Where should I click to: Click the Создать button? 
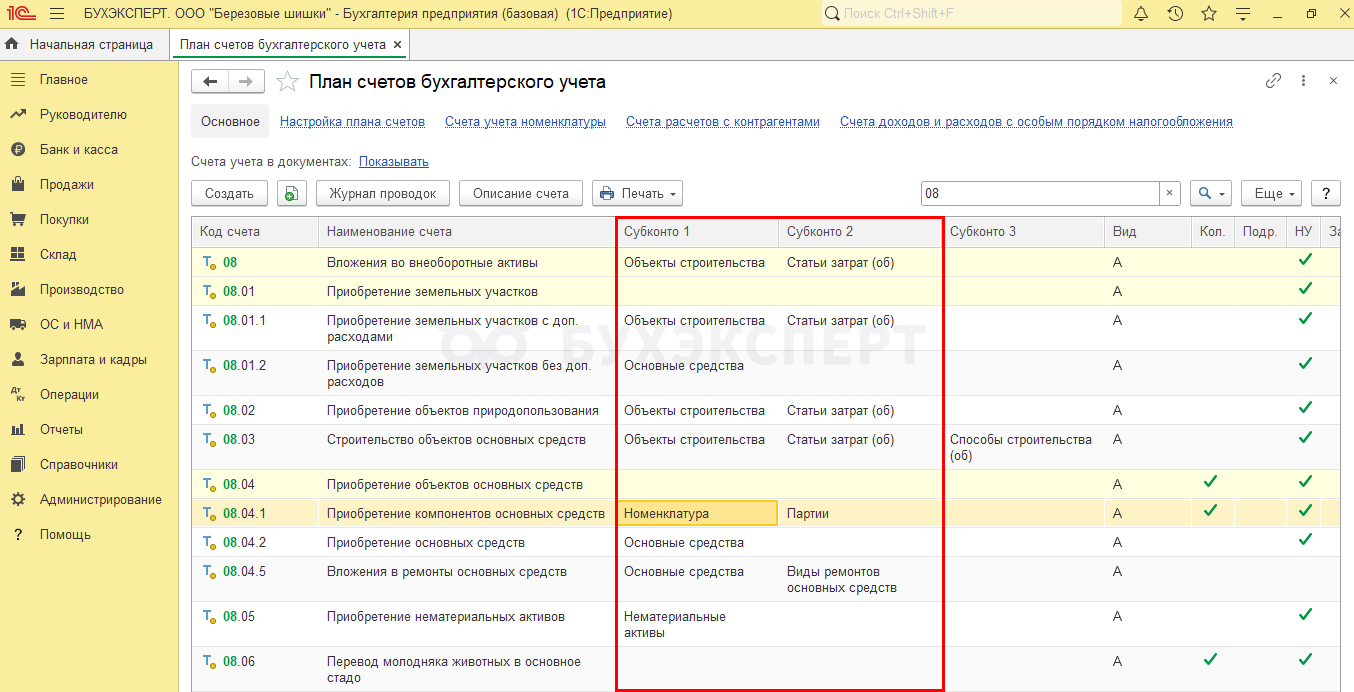pos(229,193)
